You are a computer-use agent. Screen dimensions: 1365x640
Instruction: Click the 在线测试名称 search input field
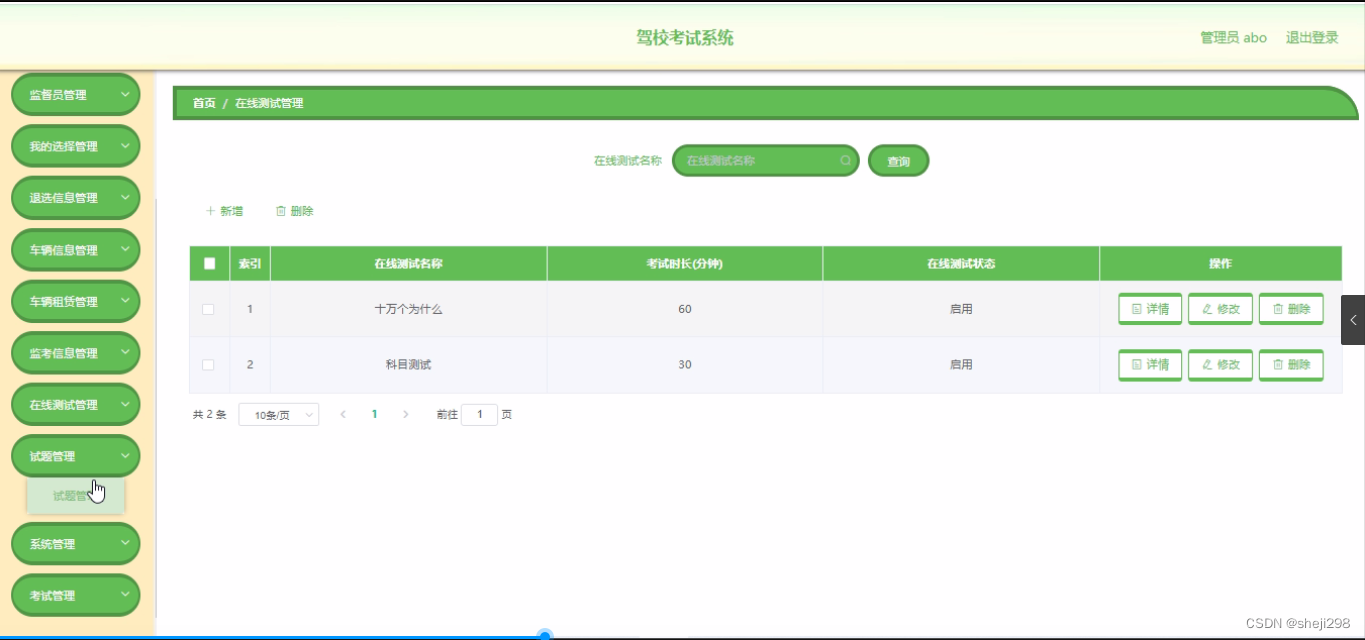(x=760, y=160)
